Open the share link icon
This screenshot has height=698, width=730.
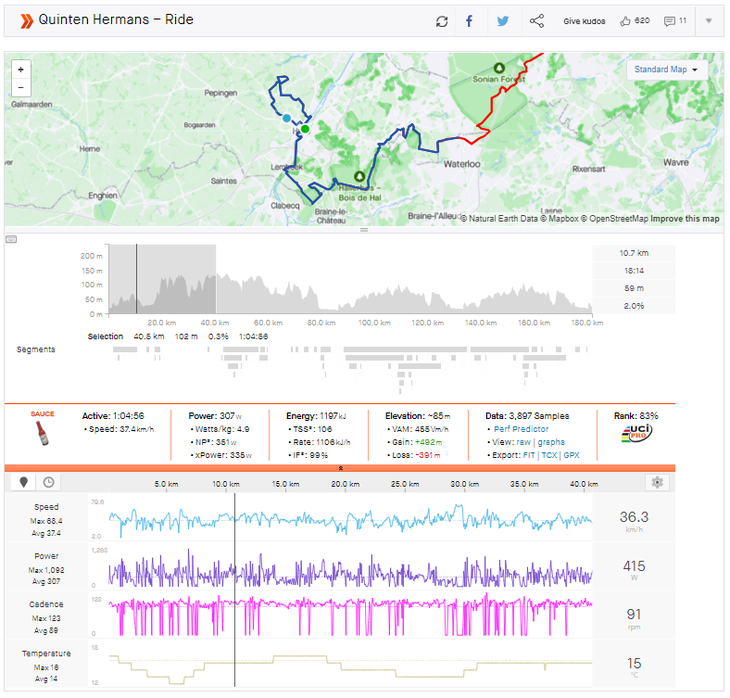point(536,21)
